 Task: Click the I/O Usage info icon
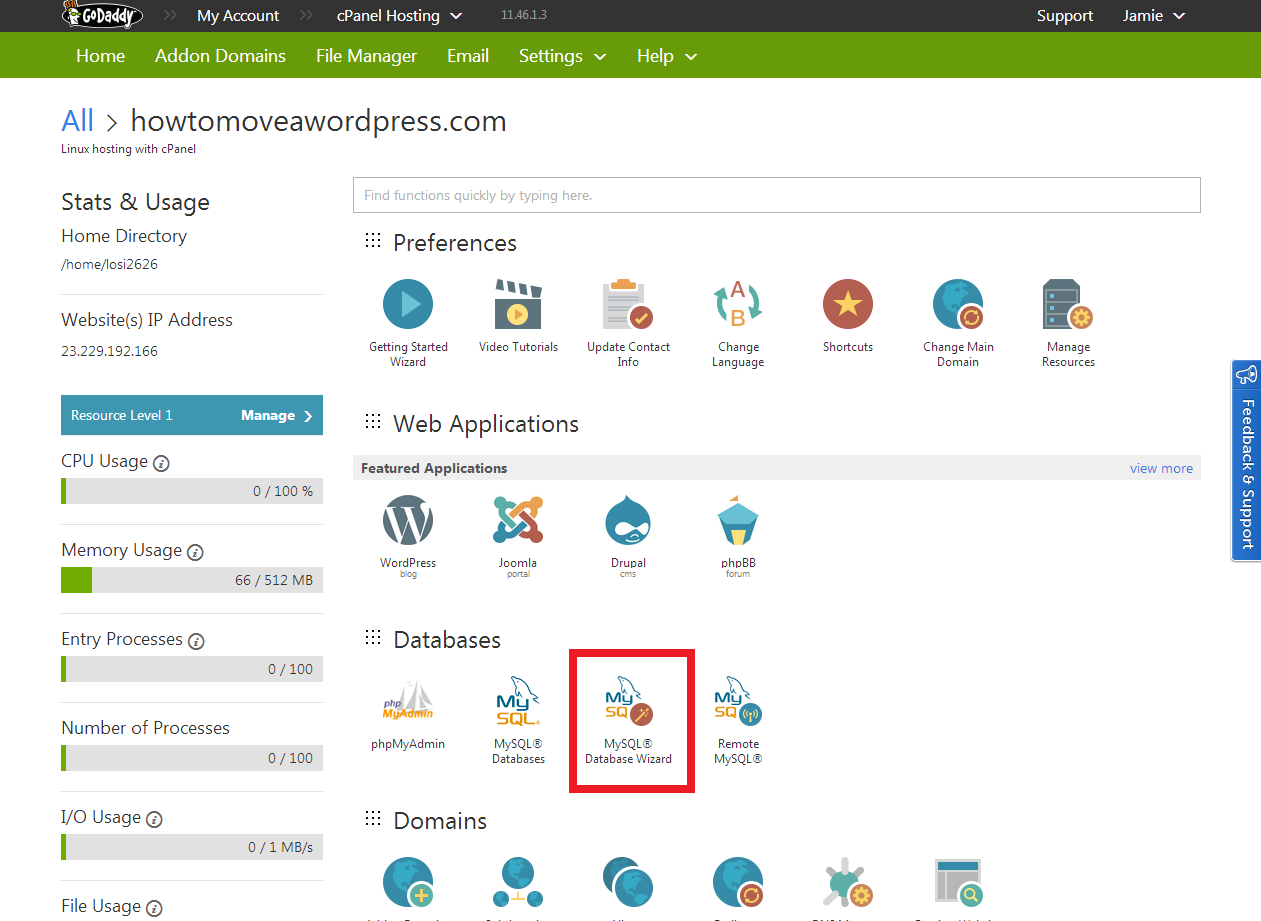point(154,819)
